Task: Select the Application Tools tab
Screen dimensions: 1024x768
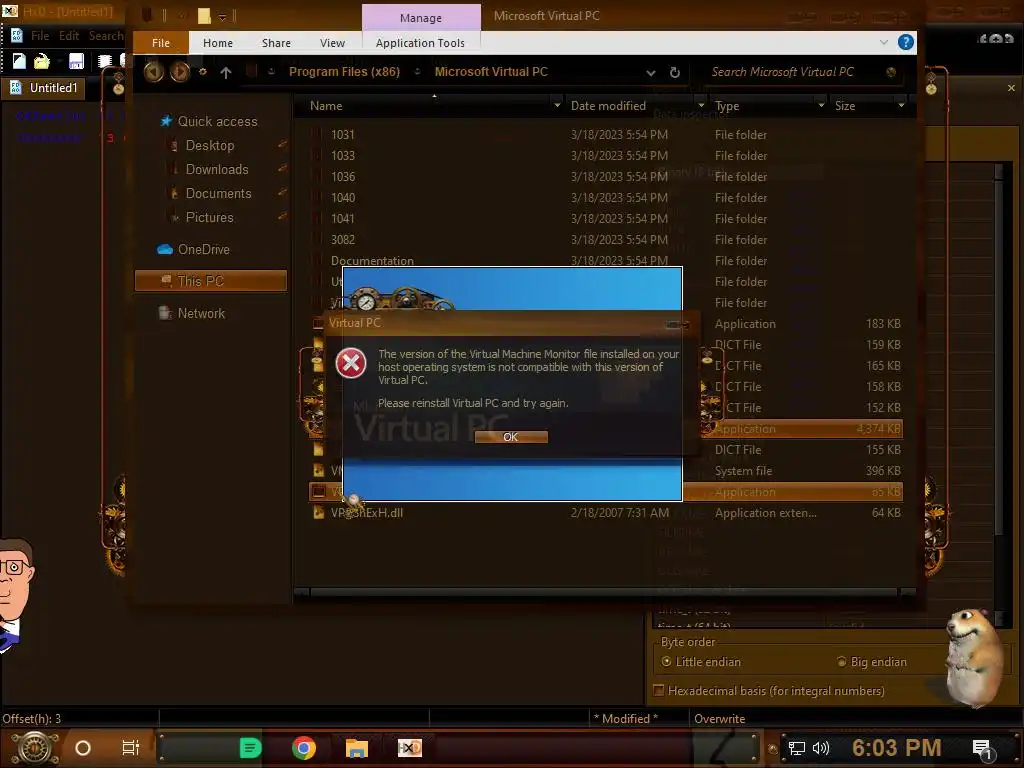Action: [x=420, y=42]
